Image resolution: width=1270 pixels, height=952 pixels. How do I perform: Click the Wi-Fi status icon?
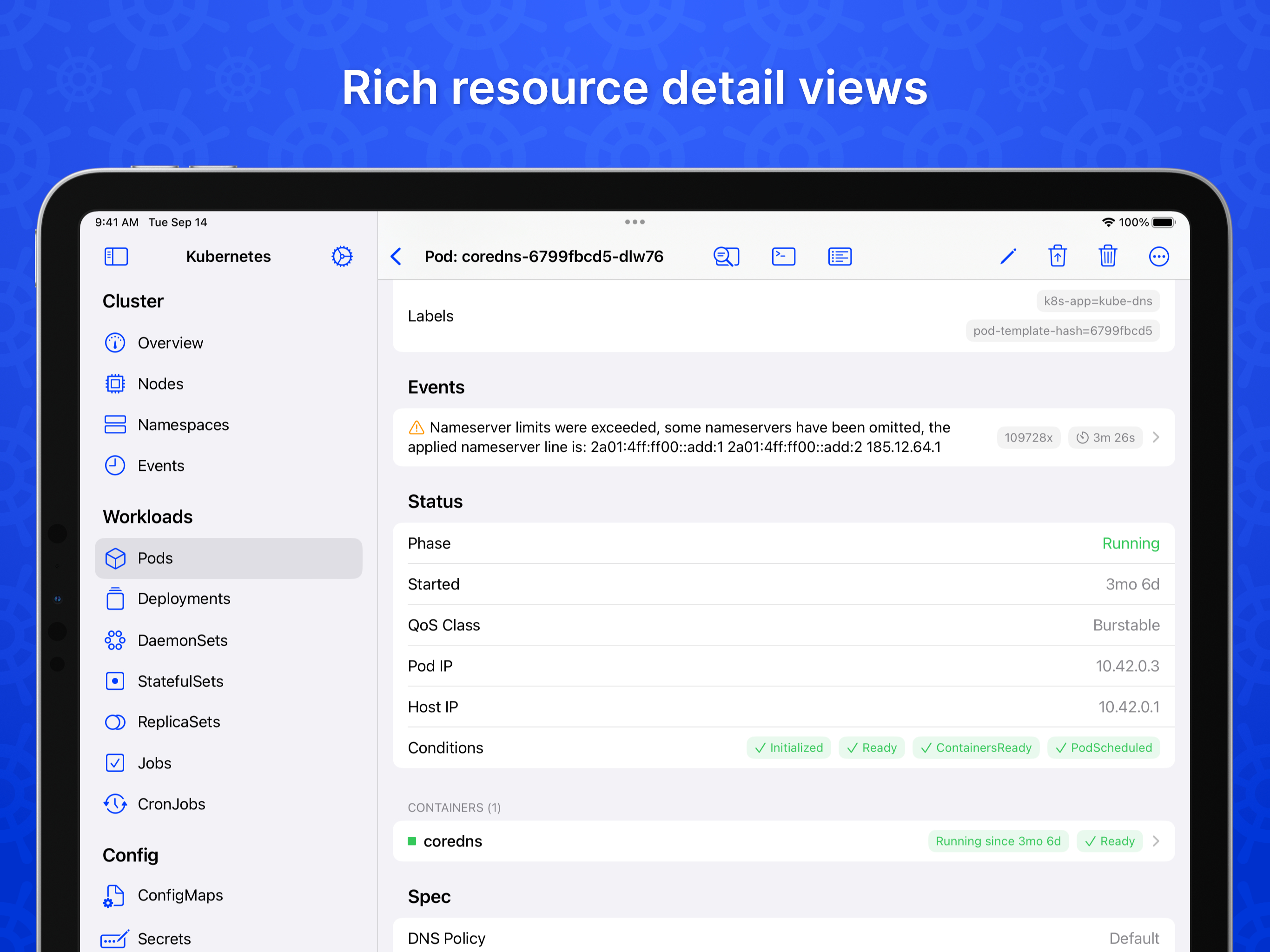click(1108, 222)
